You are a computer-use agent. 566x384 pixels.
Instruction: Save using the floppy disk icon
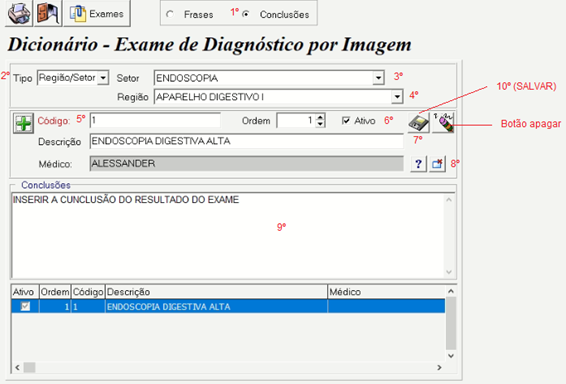[x=419, y=122]
